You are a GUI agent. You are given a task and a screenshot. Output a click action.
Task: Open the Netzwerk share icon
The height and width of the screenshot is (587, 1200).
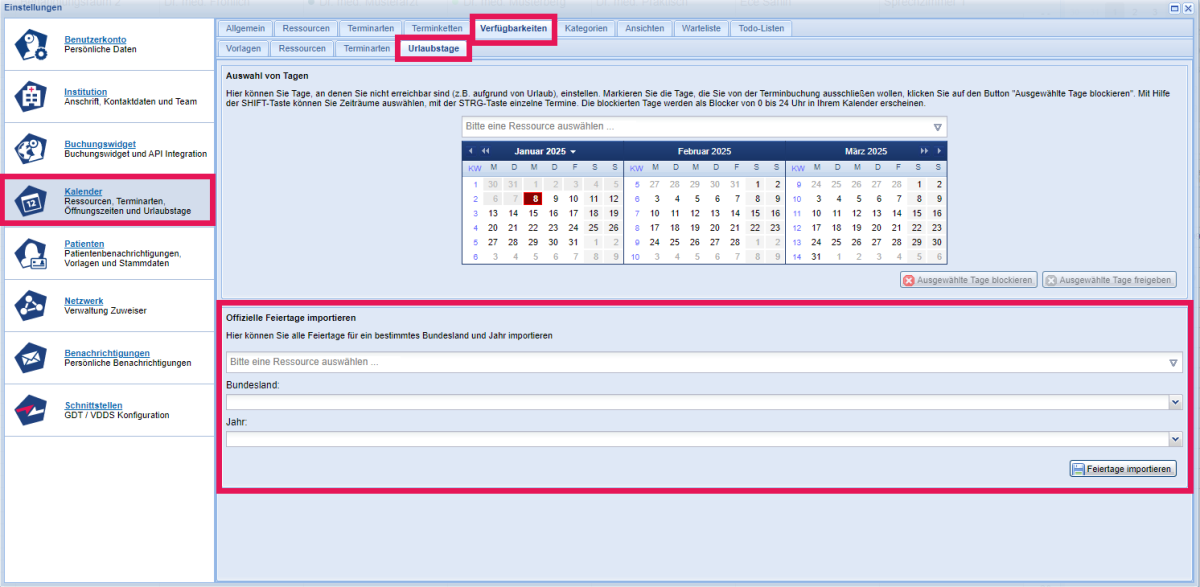point(31,306)
